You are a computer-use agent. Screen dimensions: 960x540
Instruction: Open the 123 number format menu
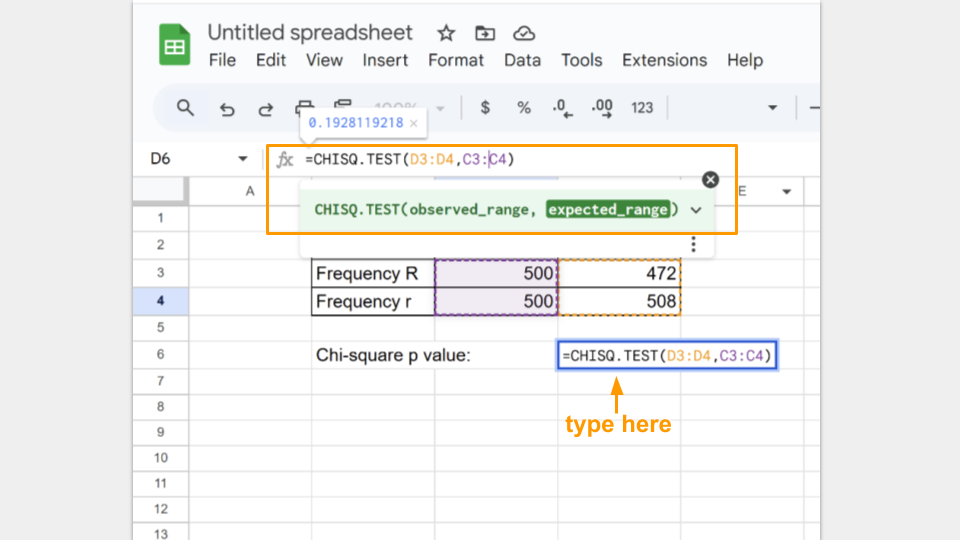tap(642, 108)
